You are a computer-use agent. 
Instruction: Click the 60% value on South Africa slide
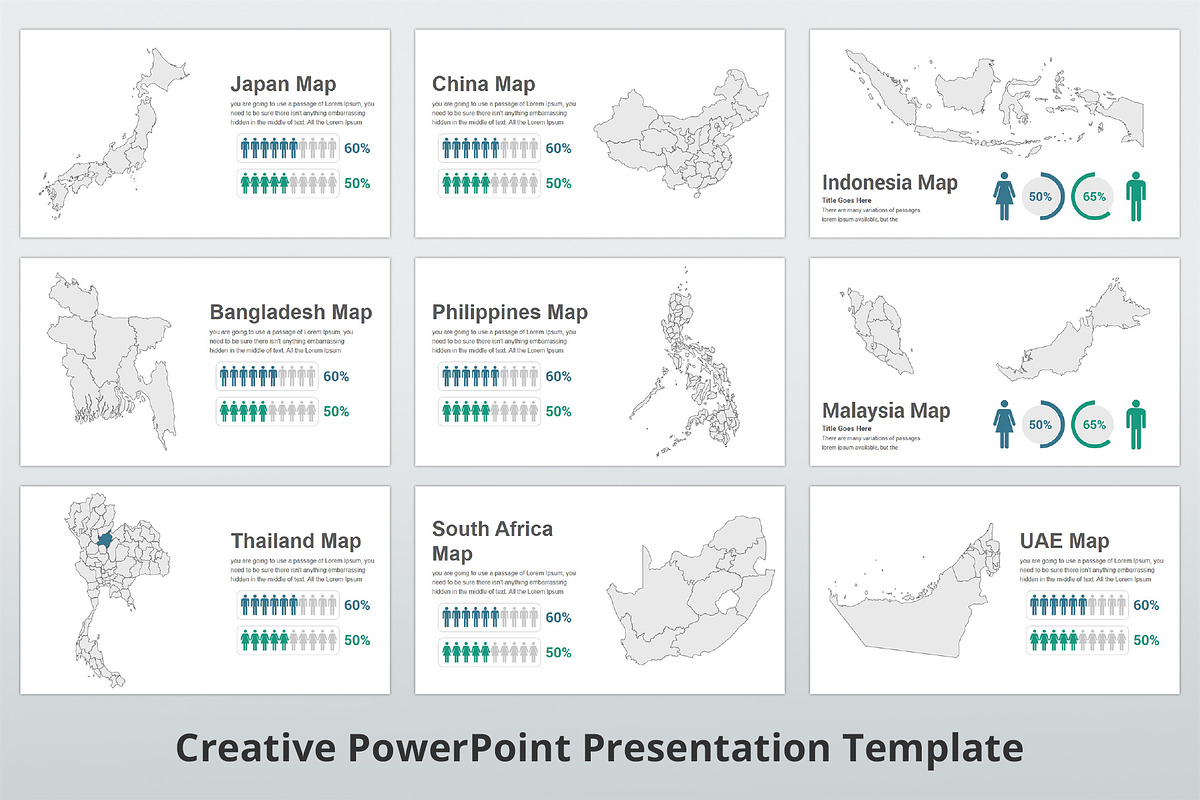[x=559, y=618]
